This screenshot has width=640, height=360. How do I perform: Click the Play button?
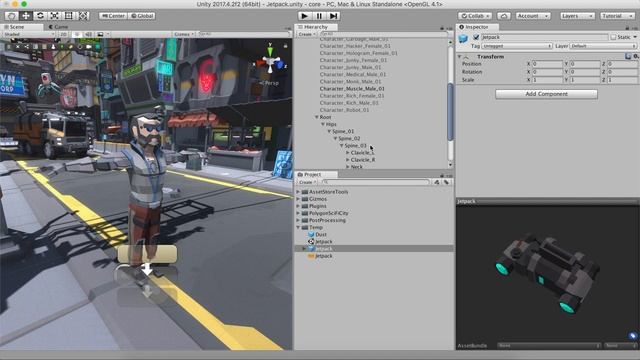tap(304, 16)
